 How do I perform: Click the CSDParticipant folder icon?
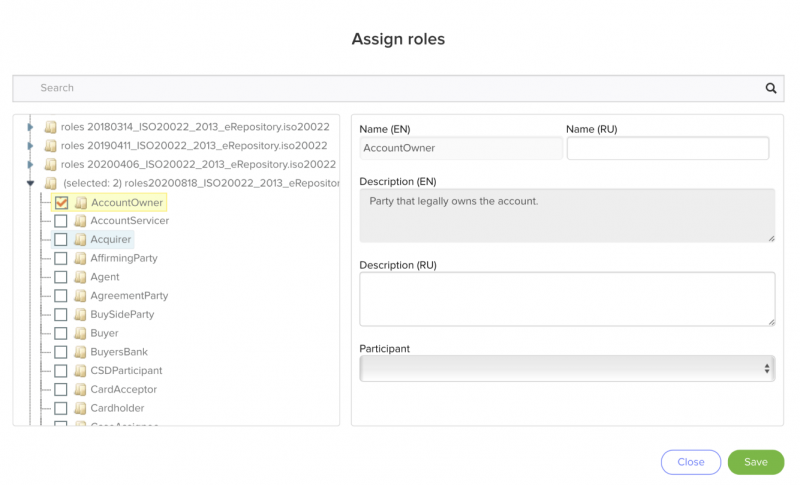pos(80,371)
